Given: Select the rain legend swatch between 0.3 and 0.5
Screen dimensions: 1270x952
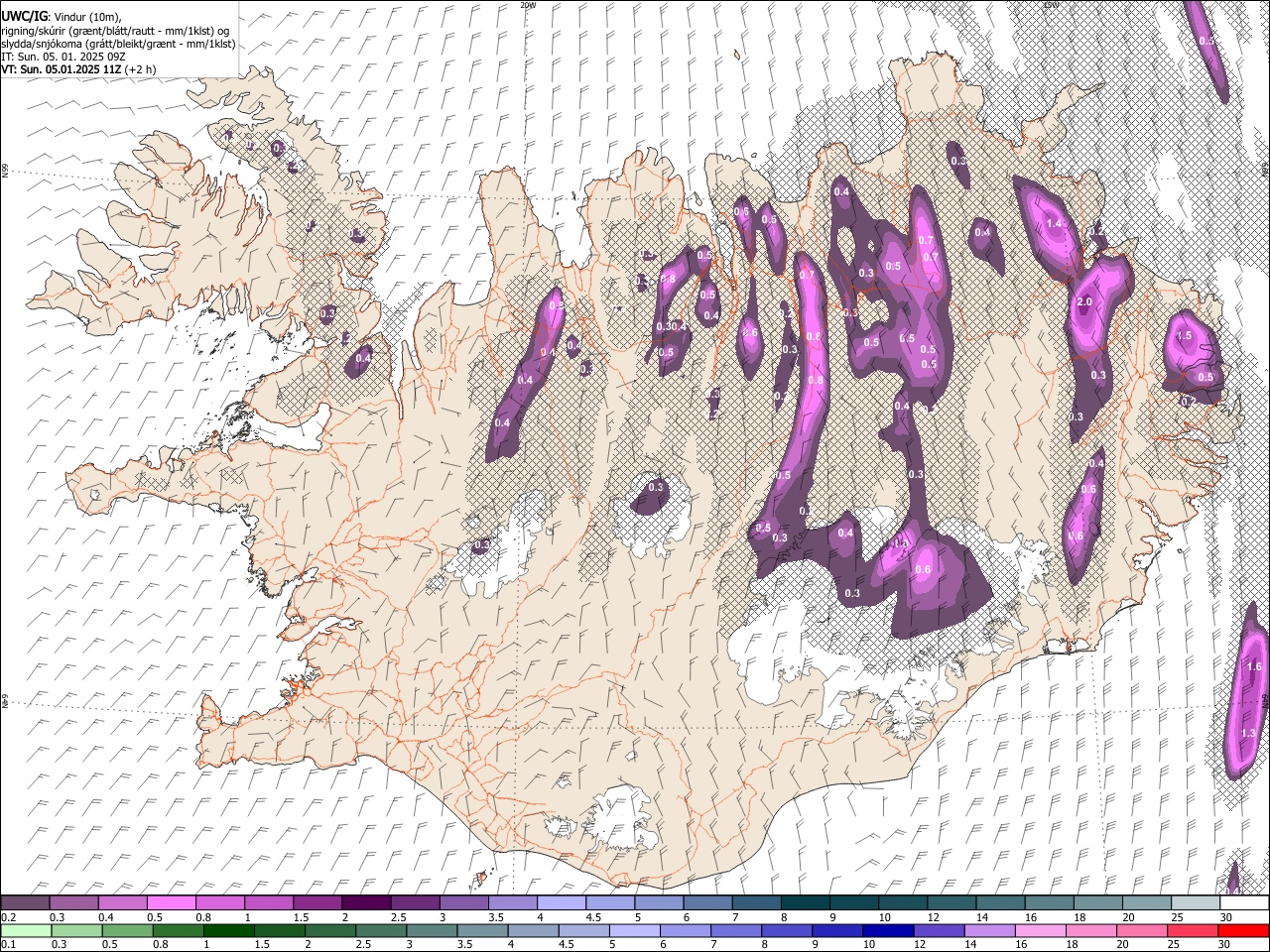Looking at the screenshot, I should (x=76, y=931).
